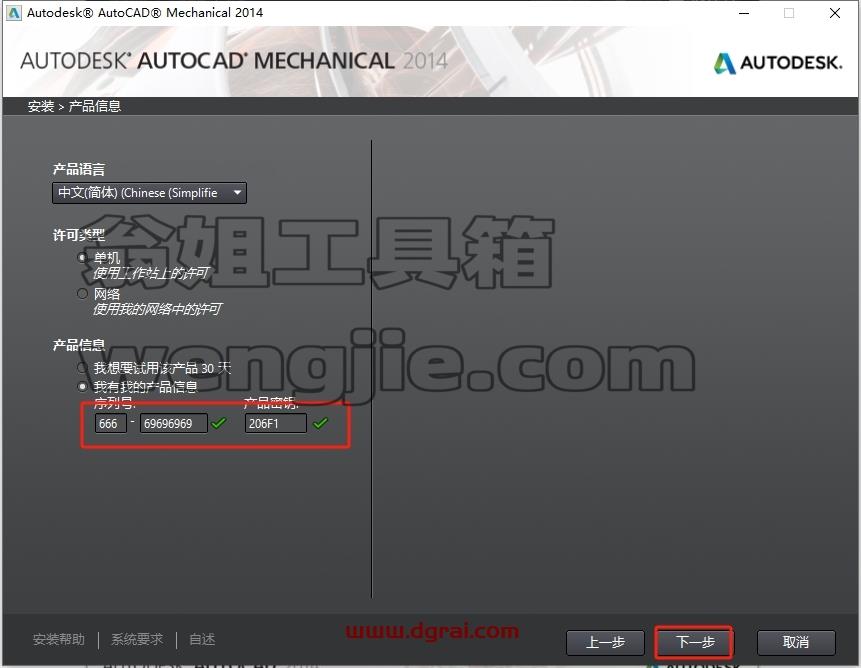Screen dimensions: 861x668
Task: Click the 下一步 next button
Action: click(695, 642)
